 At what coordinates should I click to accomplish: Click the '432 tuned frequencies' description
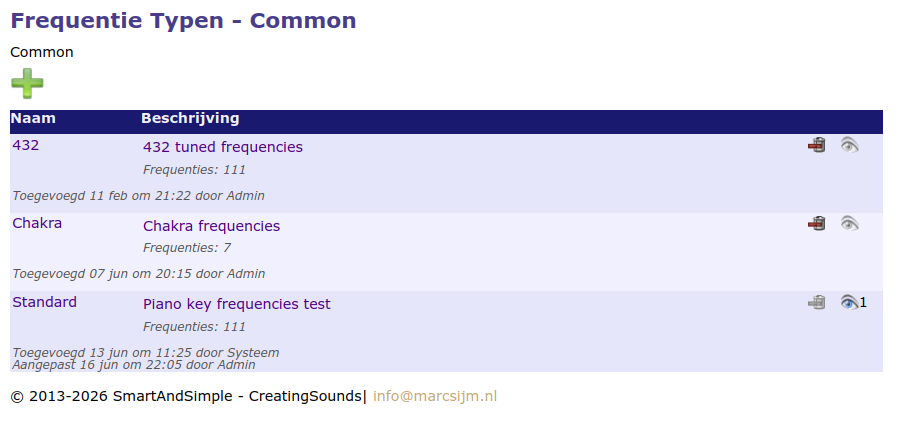click(222, 147)
